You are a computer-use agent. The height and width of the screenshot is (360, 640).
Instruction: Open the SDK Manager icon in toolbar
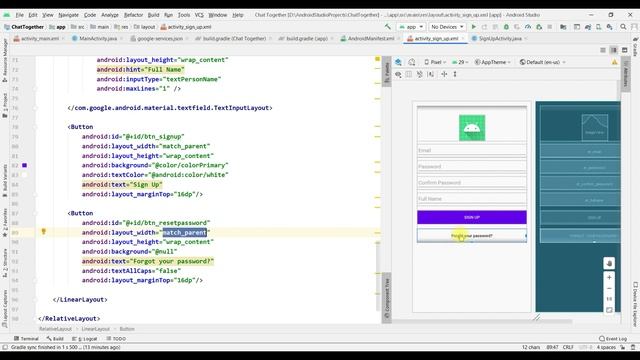pyautogui.click(x=610, y=27)
